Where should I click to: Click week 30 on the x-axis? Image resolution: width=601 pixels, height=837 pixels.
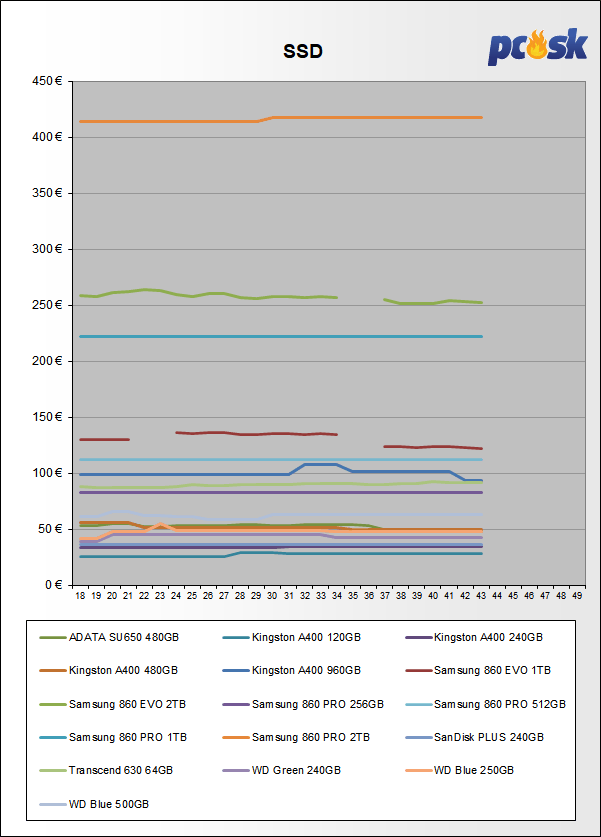click(272, 596)
